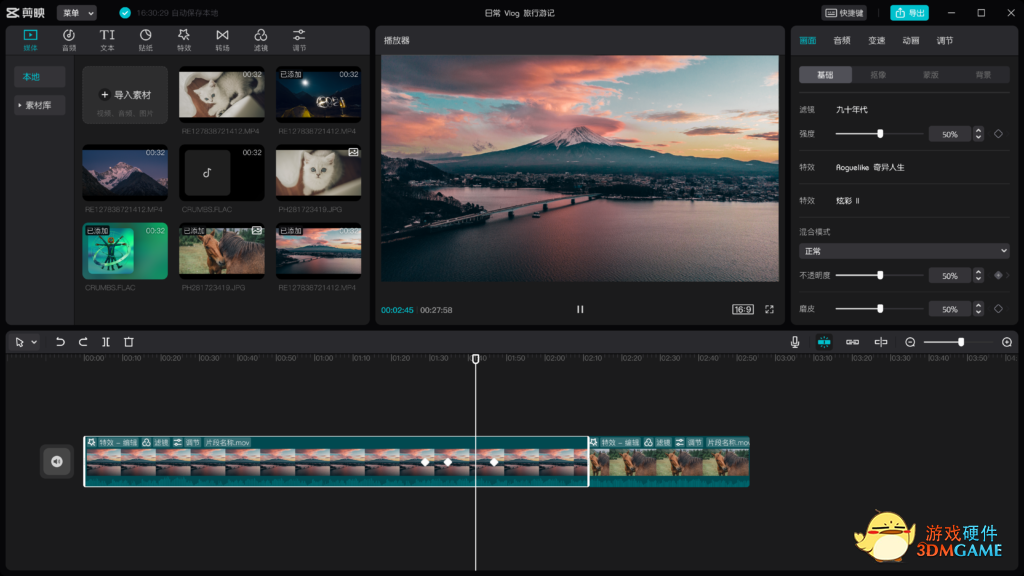Click the 特效 effect star icon on first clip
Screen dimensions: 1024x576
coord(91,442)
